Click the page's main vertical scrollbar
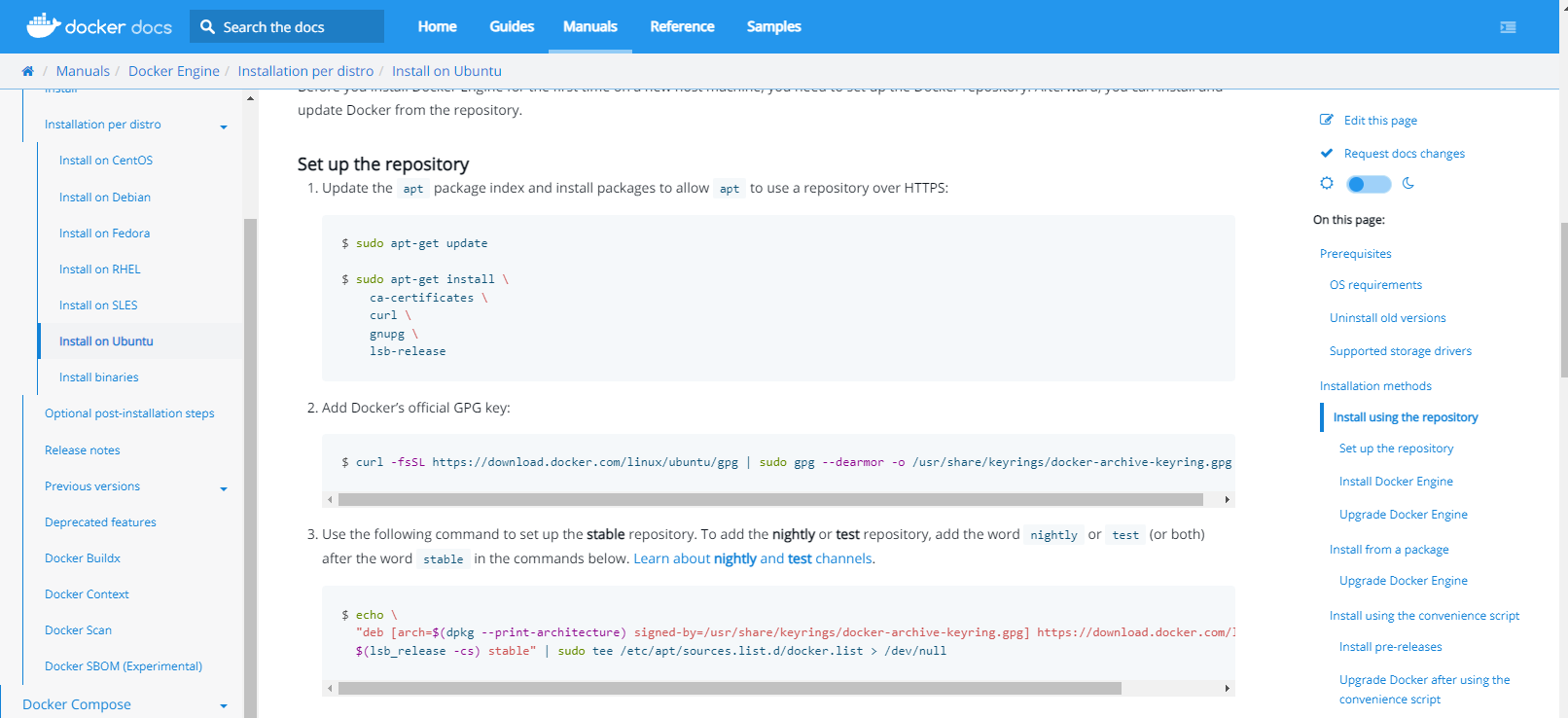This screenshot has width=1568, height=718. (x=1563, y=300)
